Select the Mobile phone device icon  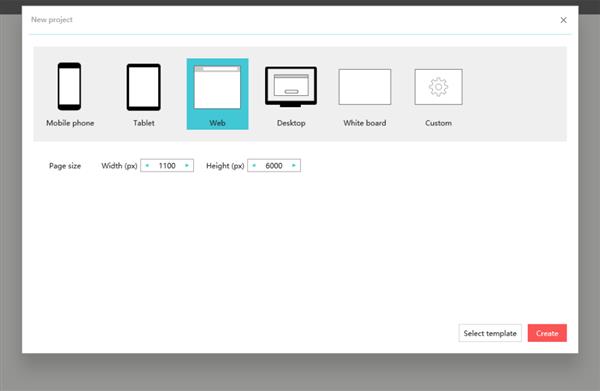[69, 86]
